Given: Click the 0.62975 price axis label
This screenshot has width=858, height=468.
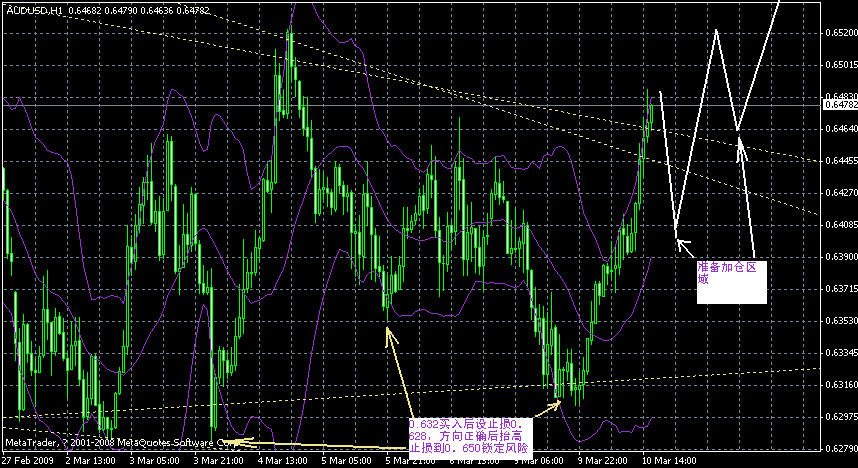Looking at the screenshot, I should tap(842, 417).
